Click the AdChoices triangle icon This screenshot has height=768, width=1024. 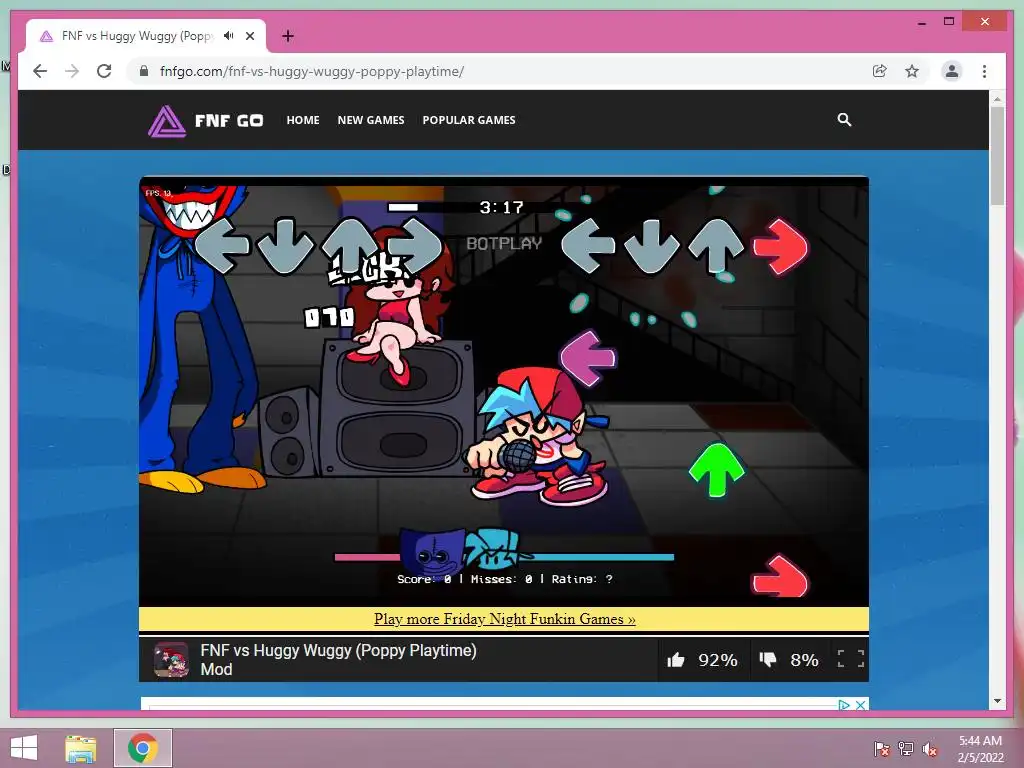[844, 705]
